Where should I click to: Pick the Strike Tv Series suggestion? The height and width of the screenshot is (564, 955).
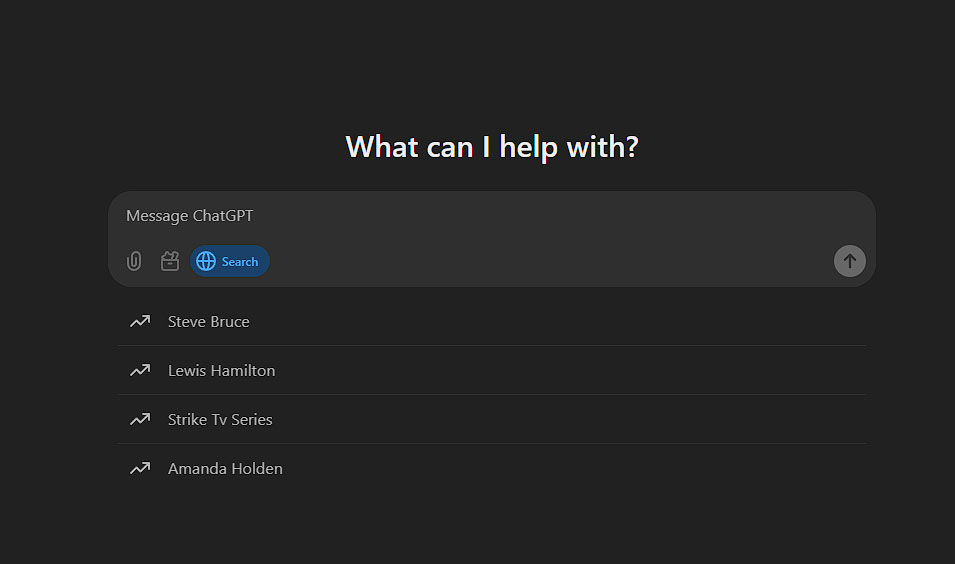coord(492,419)
